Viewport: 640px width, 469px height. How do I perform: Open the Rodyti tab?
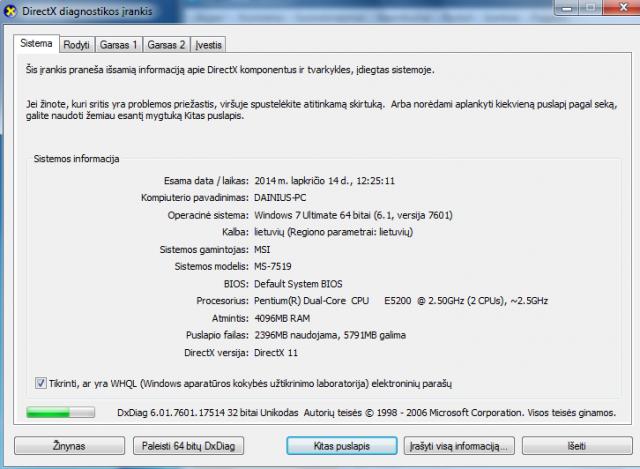pyautogui.click(x=77, y=45)
